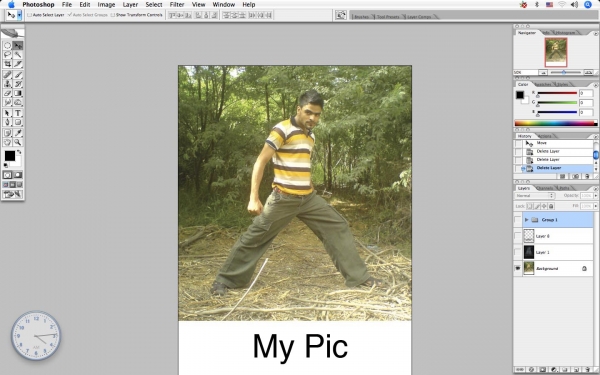
Task: Hide the Background layer via eye icon
Action: point(517,269)
